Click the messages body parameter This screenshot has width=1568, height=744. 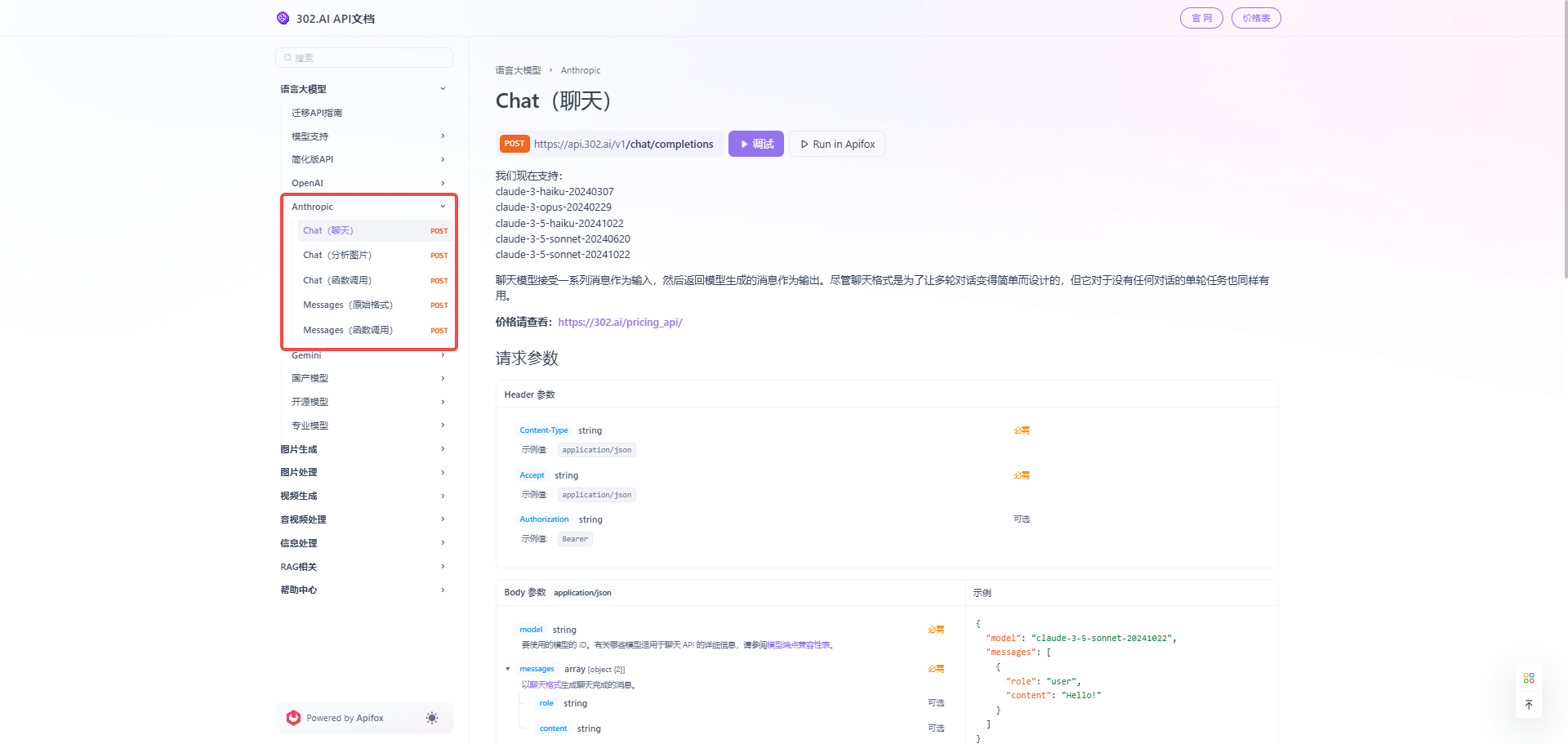tap(537, 669)
